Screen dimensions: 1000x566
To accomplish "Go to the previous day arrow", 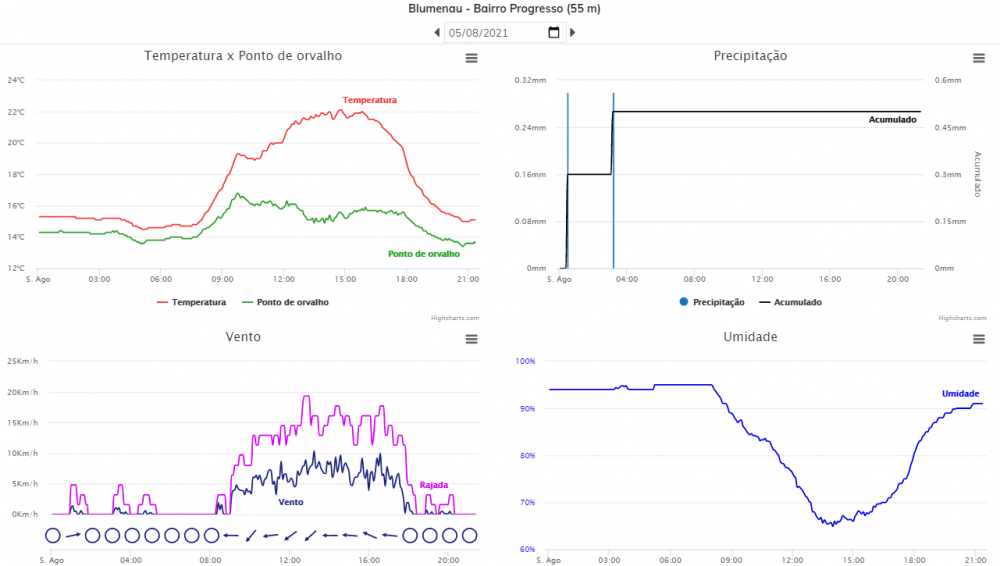I will coord(437,33).
